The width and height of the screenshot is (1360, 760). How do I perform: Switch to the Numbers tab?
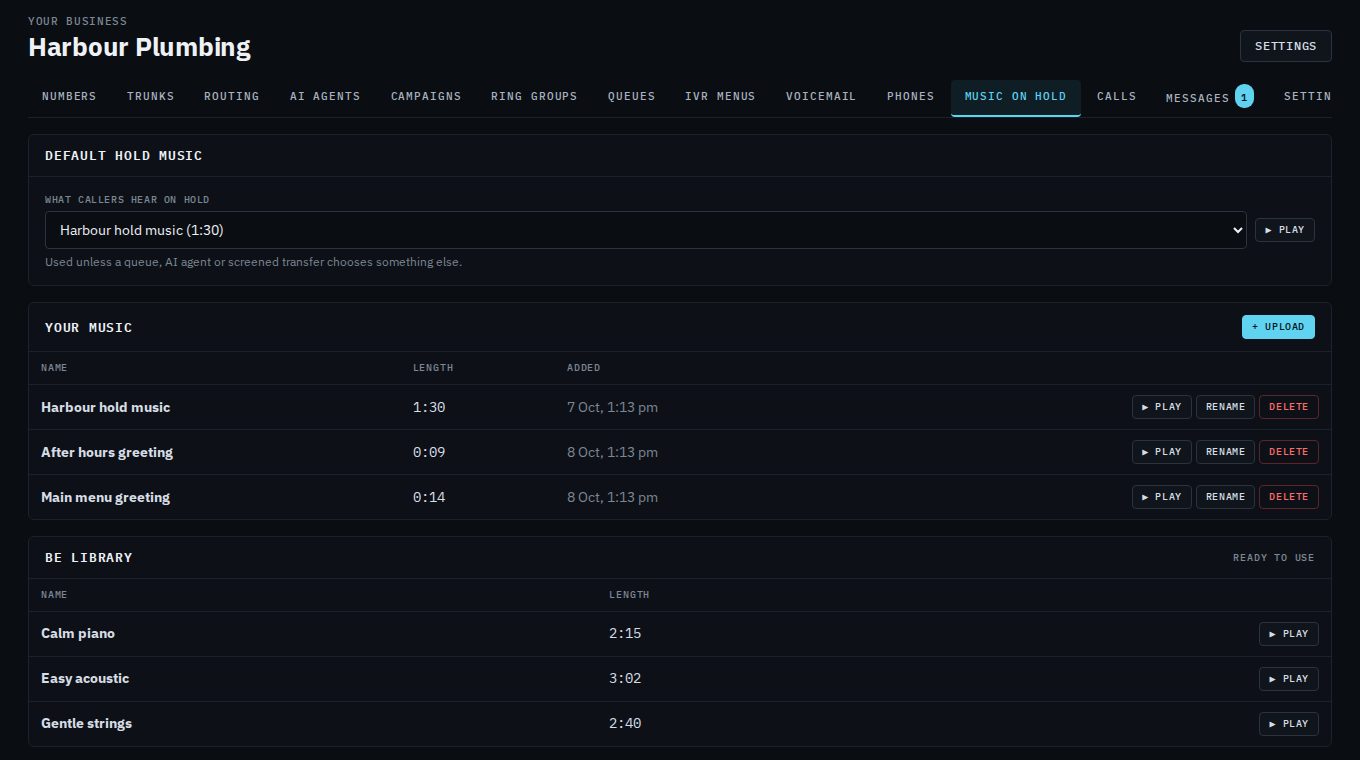[69, 97]
